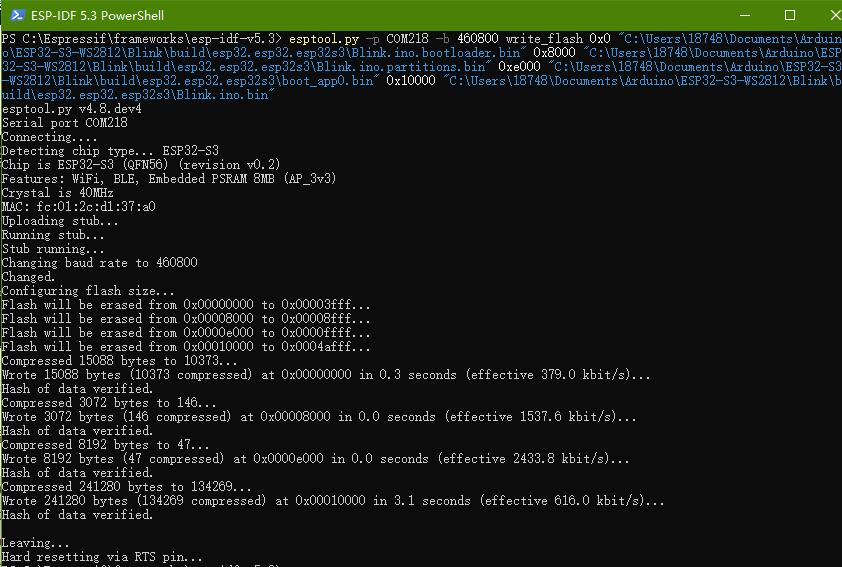Image resolution: width=842 pixels, height=567 pixels.
Task: Close the ESP-IDF PowerShell window
Action: [835, 15]
